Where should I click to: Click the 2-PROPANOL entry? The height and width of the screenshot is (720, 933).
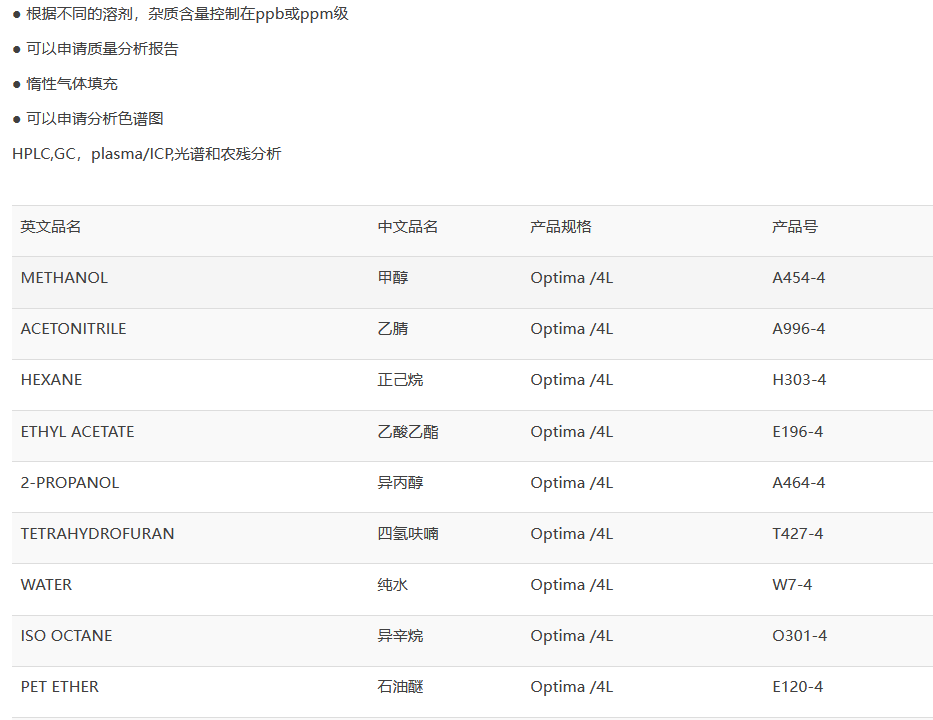click(x=70, y=483)
